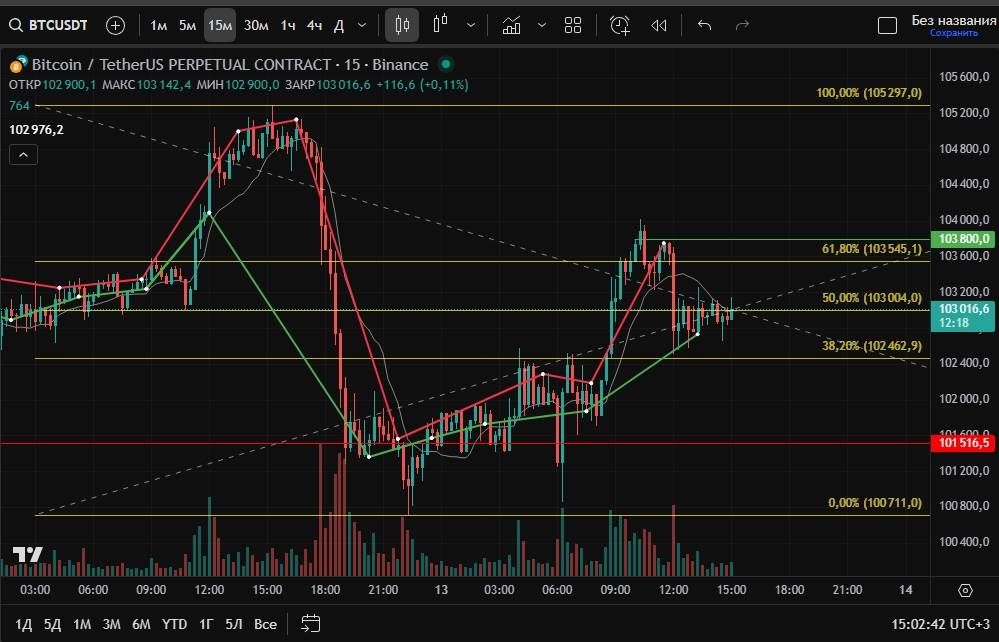Switch to the 30м timeframe

[x=256, y=25]
